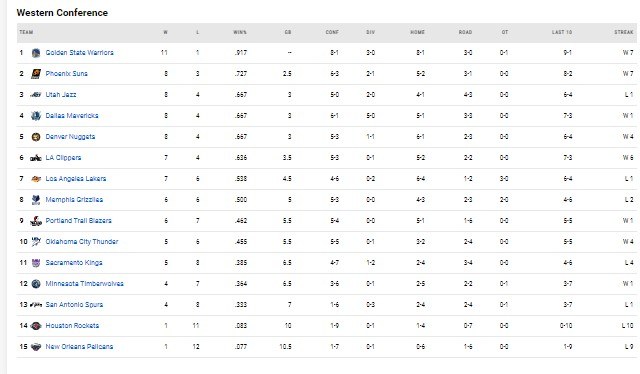Click the Sacramento Kings logo icon
Screen dimensions: 640x374
(36, 263)
